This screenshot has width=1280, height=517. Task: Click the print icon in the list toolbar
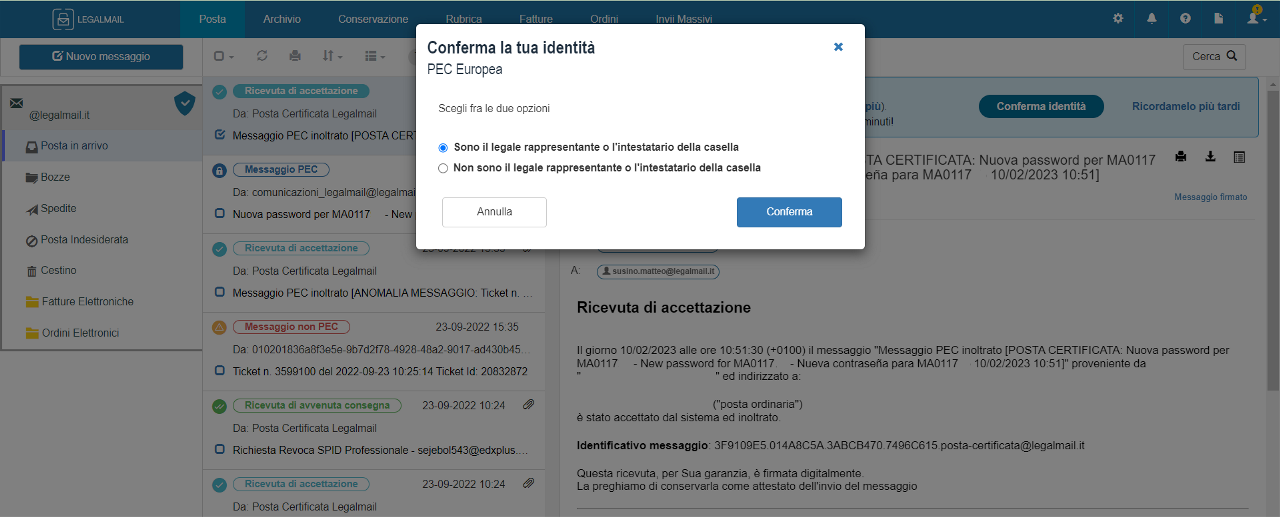[x=294, y=56]
